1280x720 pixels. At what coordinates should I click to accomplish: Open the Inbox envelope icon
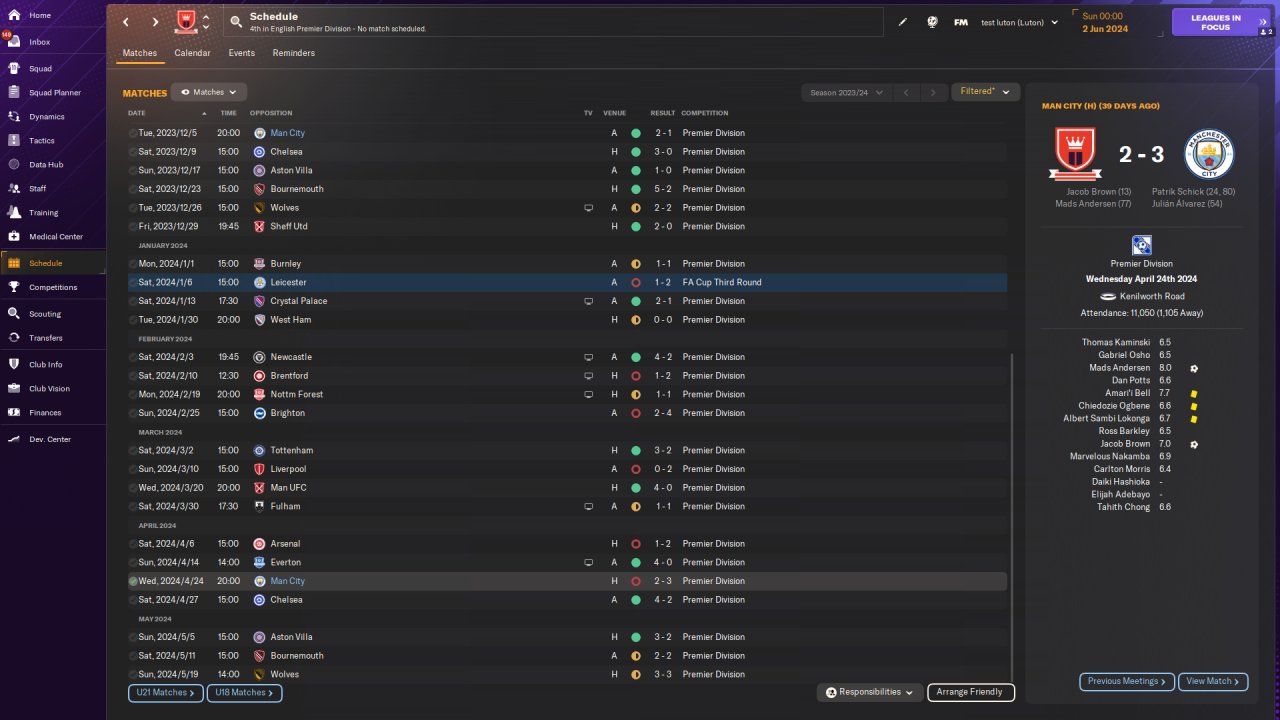pyautogui.click(x=14, y=42)
